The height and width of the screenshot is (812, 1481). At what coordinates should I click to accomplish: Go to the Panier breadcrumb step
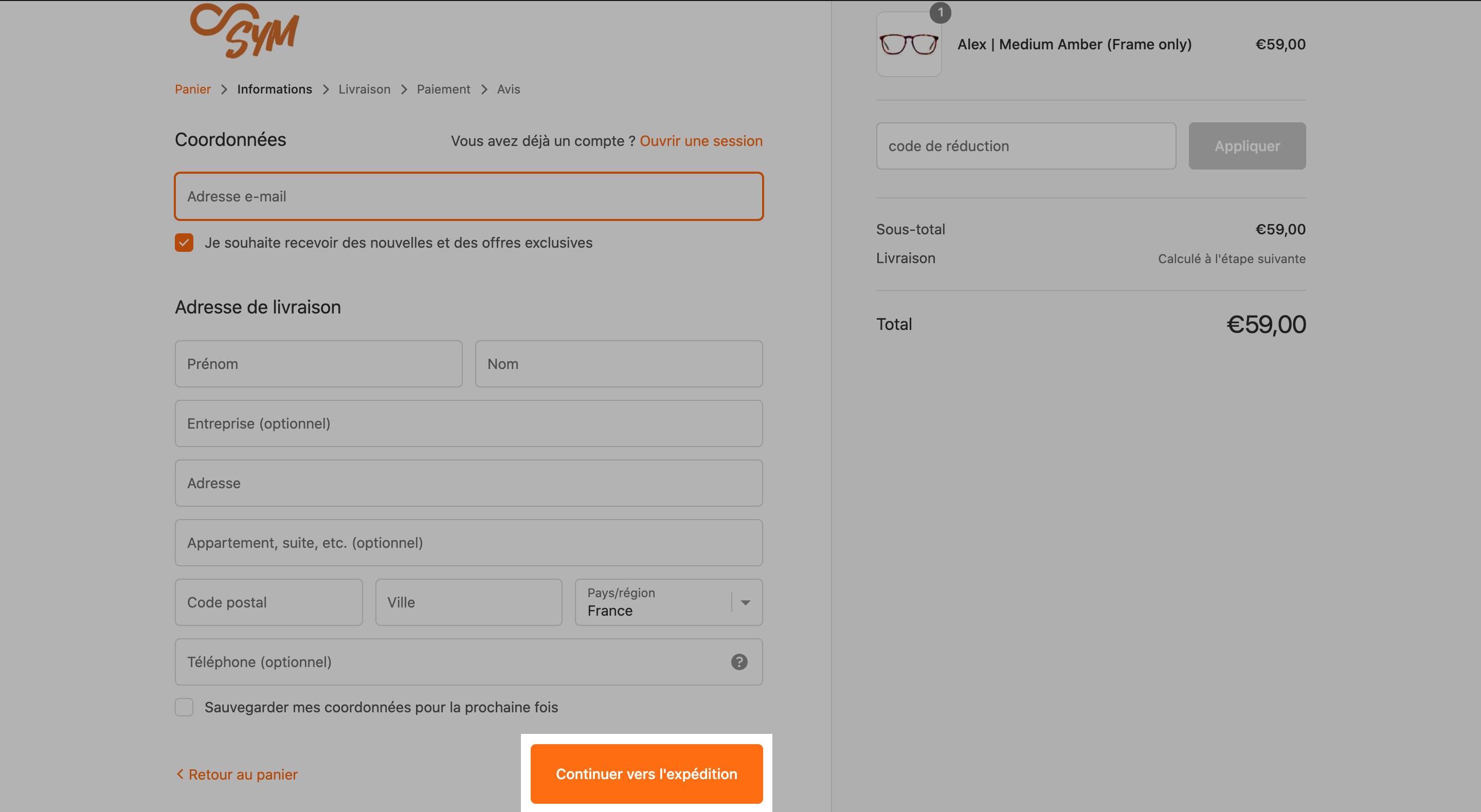[x=193, y=89]
